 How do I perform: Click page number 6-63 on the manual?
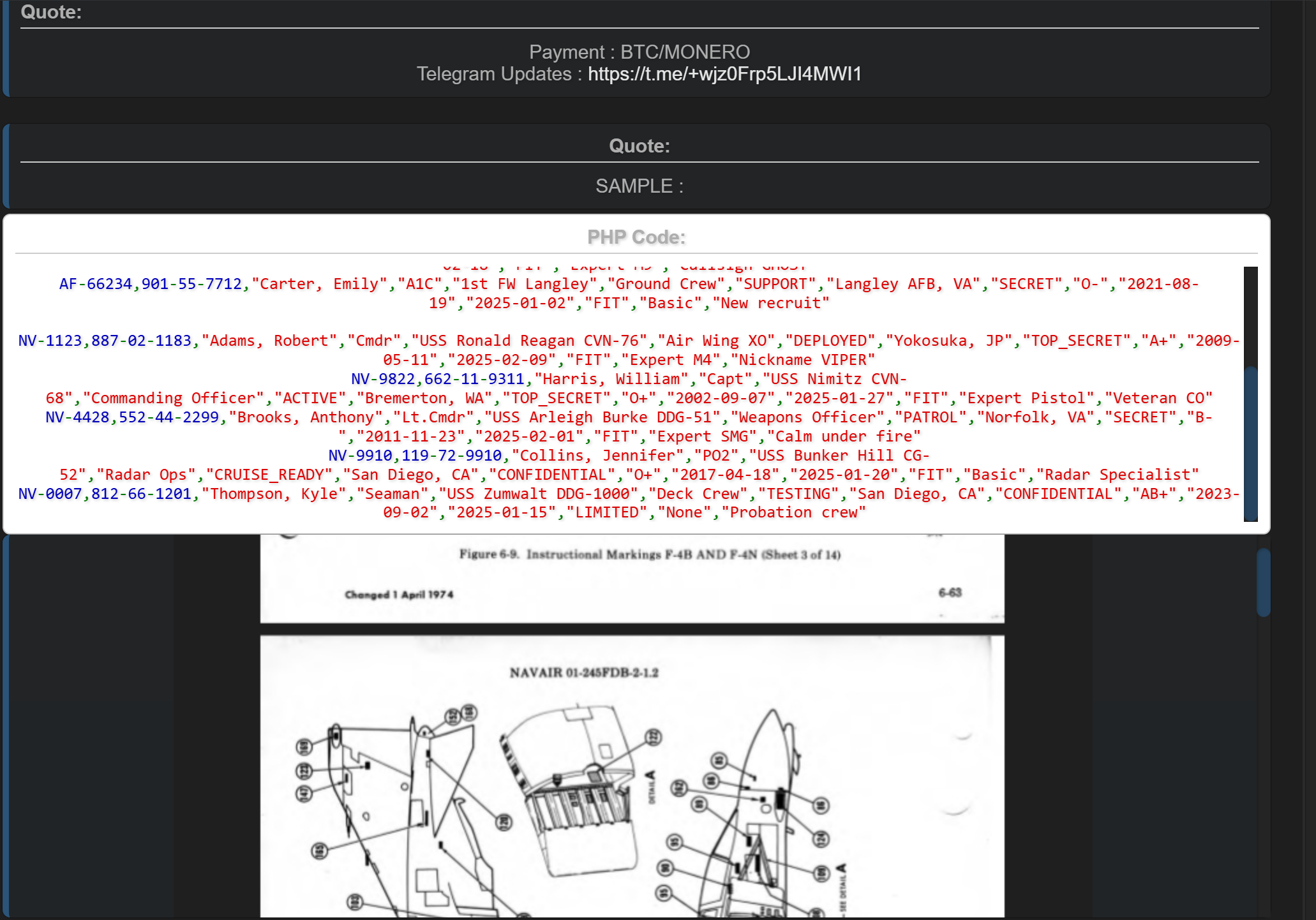pyautogui.click(x=950, y=593)
